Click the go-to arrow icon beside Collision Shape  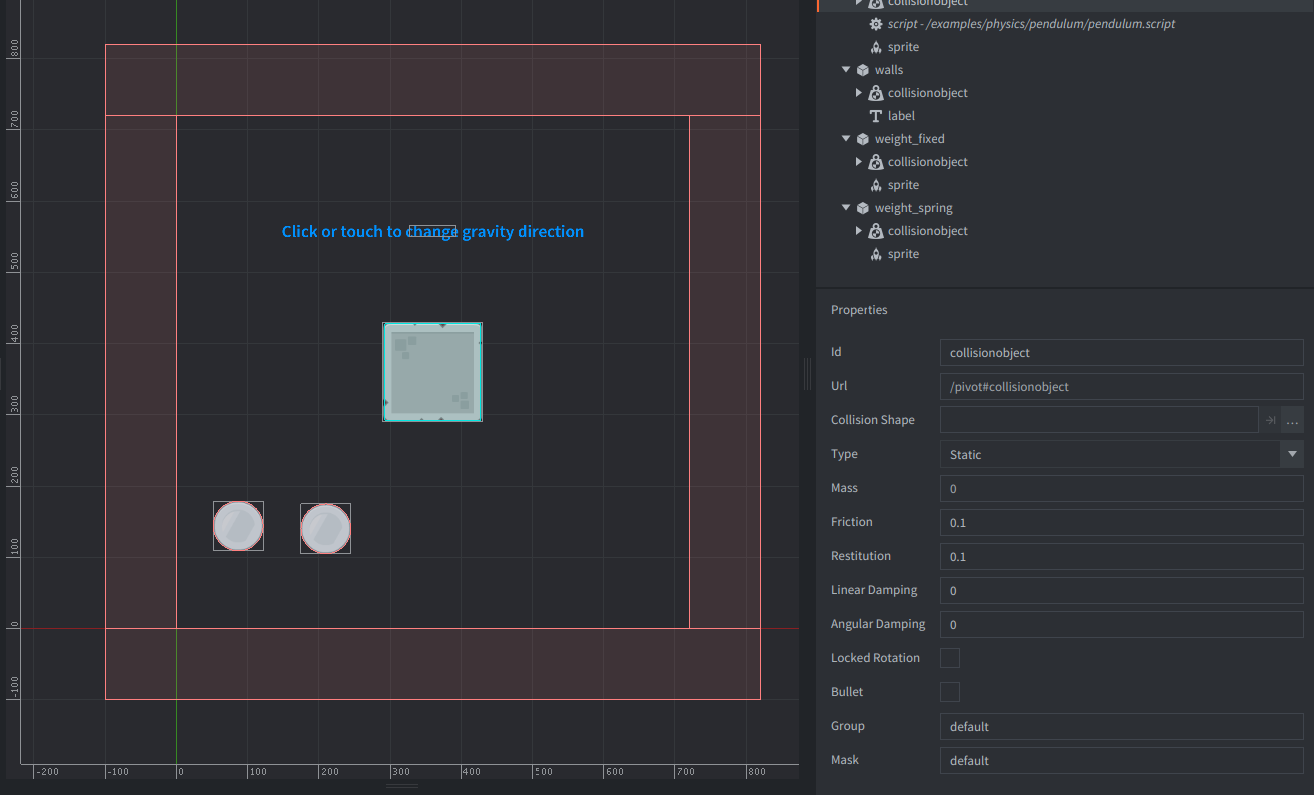pos(1270,420)
